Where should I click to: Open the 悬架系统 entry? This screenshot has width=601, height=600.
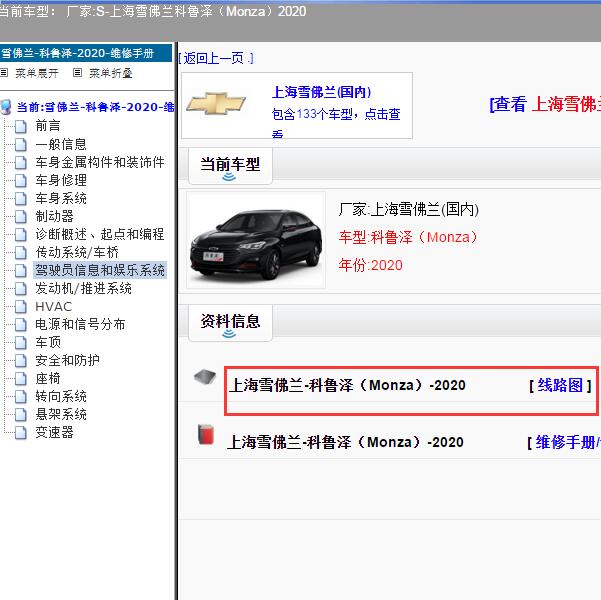61,414
